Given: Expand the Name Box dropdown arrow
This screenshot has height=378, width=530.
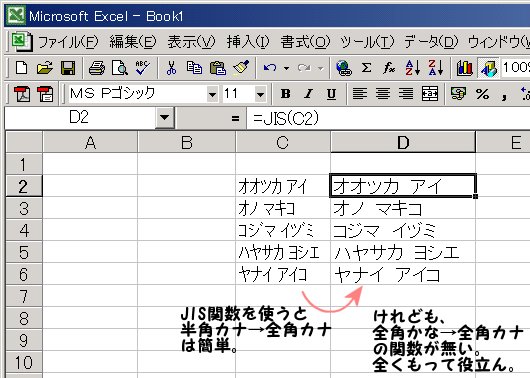Looking at the screenshot, I should pyautogui.click(x=165, y=118).
